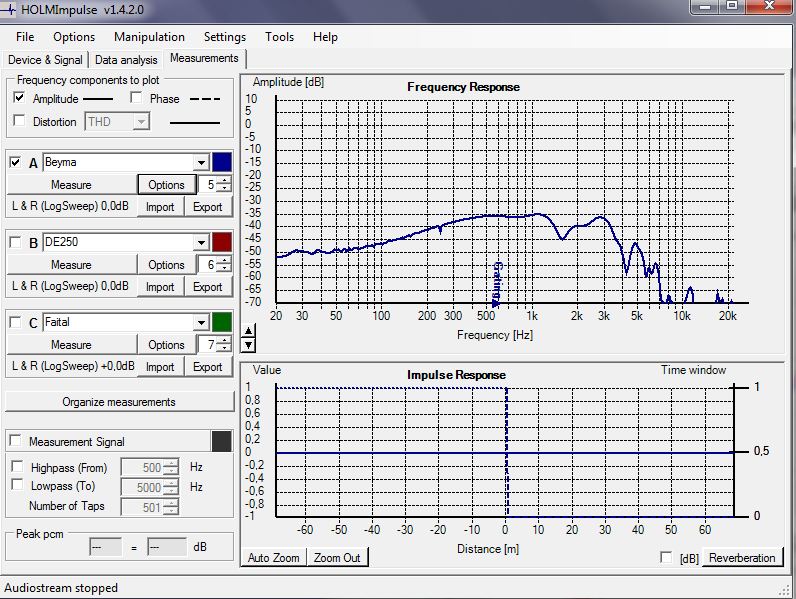Click the blue color swatch for Beyma
This screenshot has height=599, width=796.
click(222, 162)
